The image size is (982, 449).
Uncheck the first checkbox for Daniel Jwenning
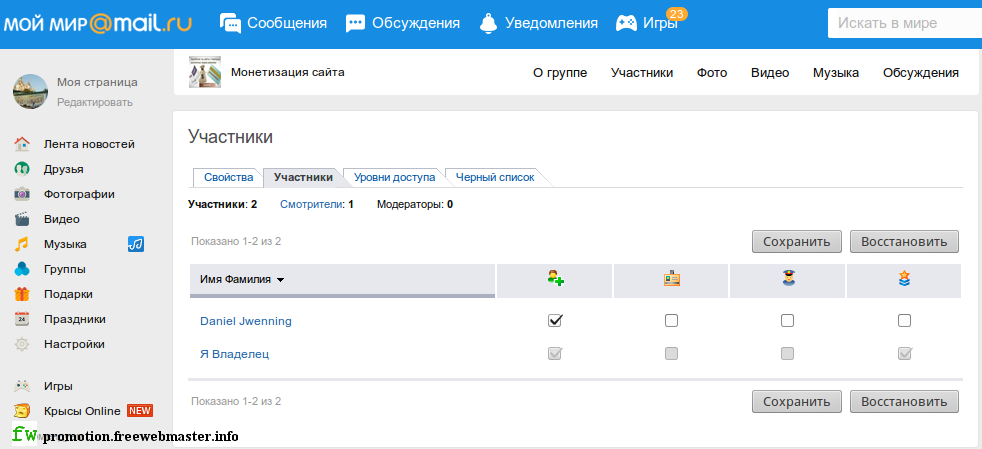click(555, 321)
